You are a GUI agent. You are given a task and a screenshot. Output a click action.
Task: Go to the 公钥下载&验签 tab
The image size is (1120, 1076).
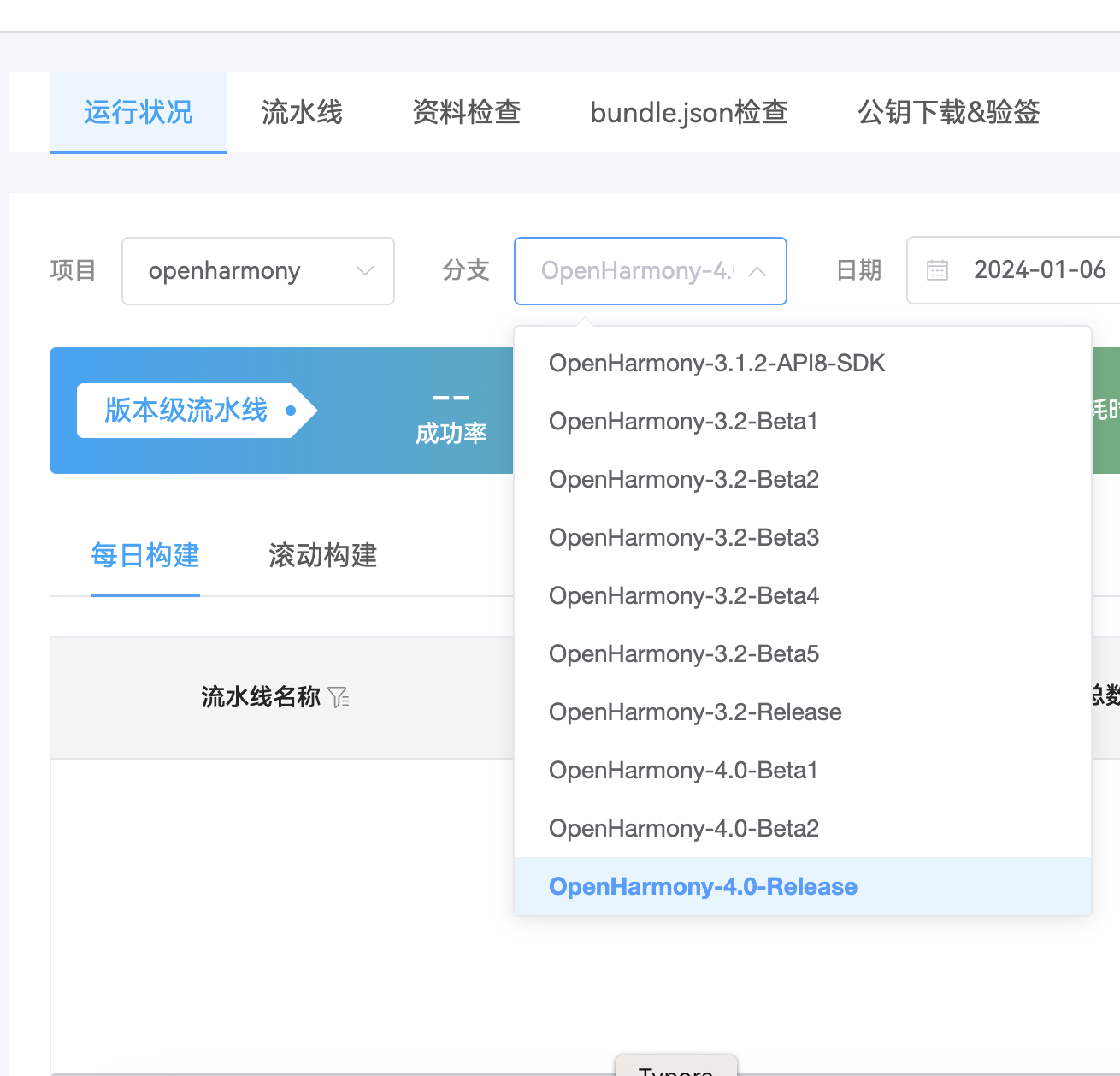[949, 112]
